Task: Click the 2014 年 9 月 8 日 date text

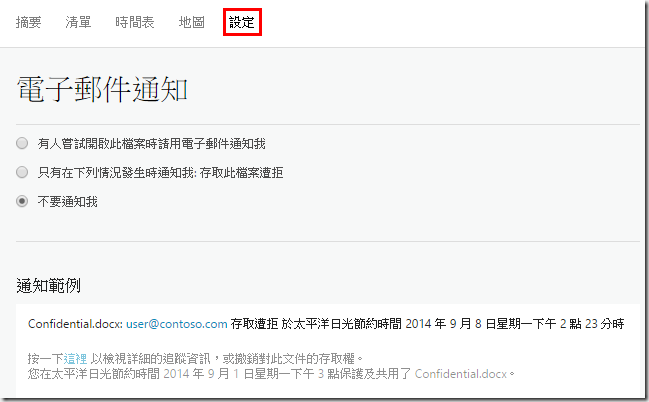Action: [x=443, y=324]
